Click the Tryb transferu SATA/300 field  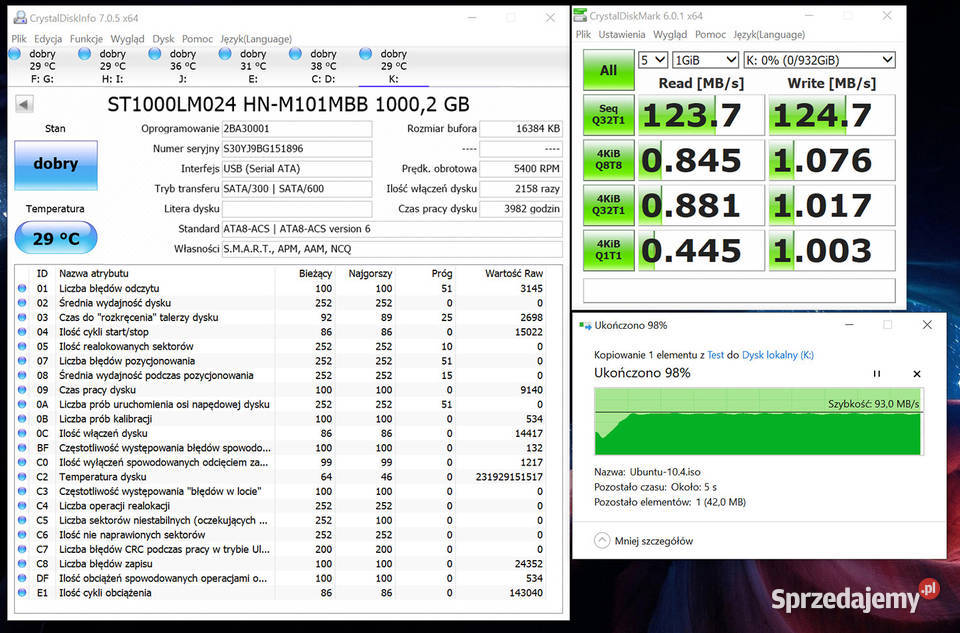(x=296, y=189)
